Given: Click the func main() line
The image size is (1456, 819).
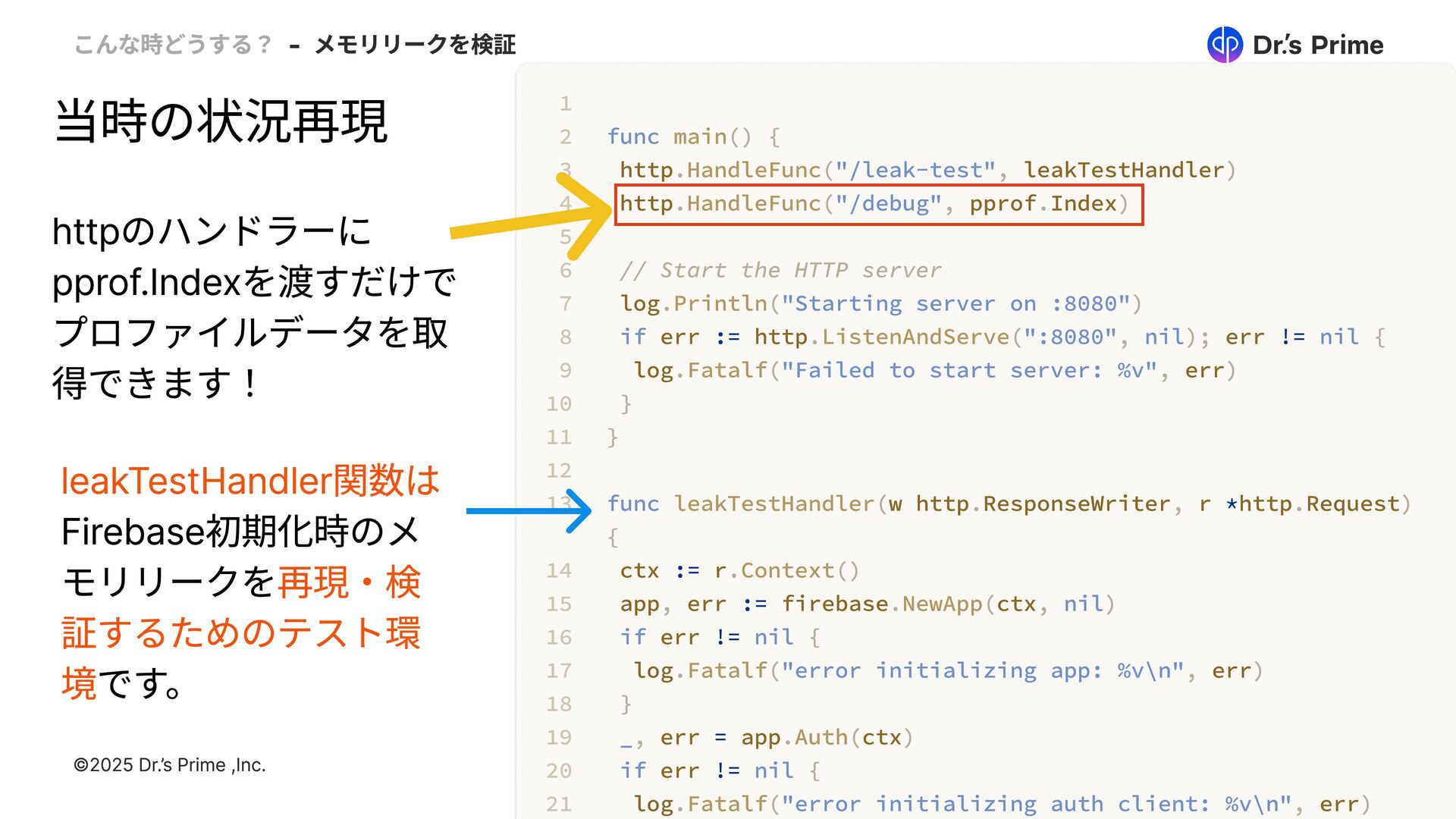Looking at the screenshot, I should point(693,136).
